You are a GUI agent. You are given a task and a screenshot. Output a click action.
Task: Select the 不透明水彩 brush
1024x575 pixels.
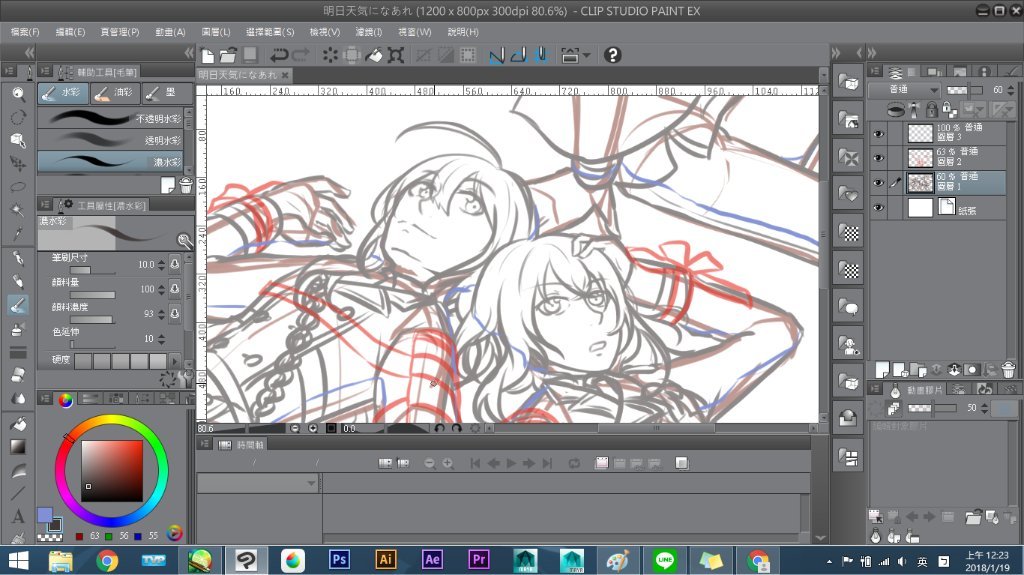[x=110, y=118]
